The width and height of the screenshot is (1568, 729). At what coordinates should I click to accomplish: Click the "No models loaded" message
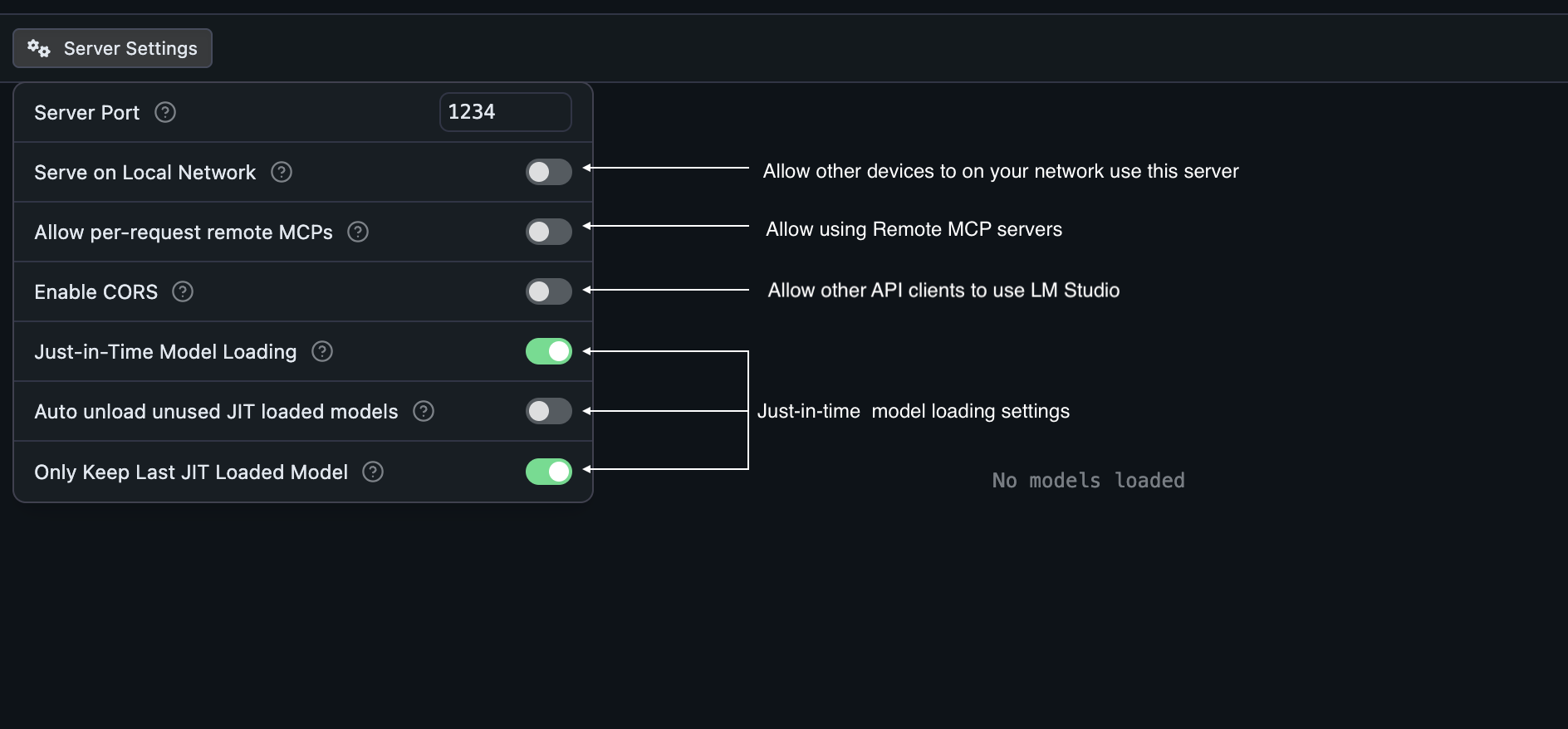(1088, 481)
